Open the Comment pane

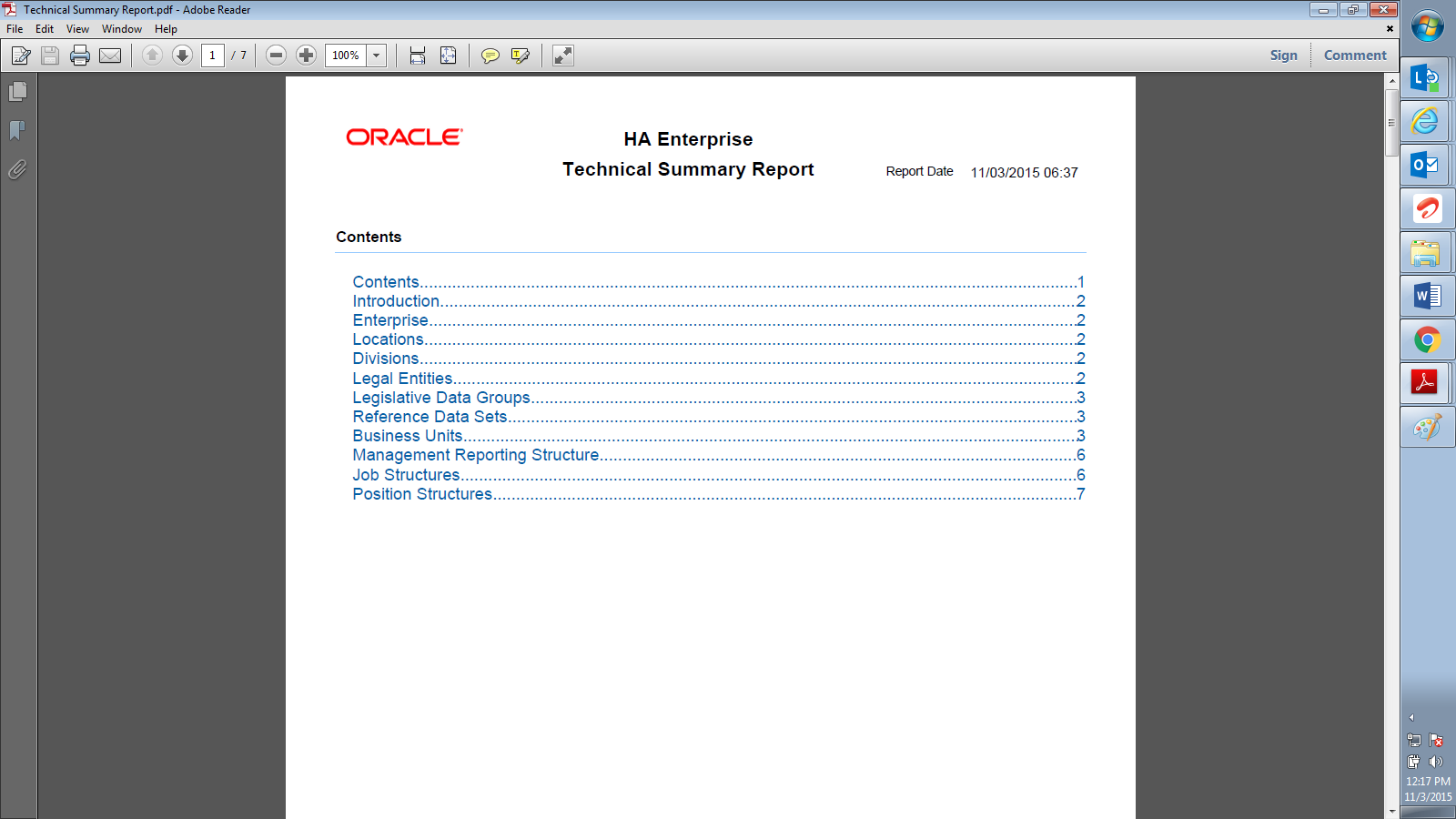(x=1355, y=56)
